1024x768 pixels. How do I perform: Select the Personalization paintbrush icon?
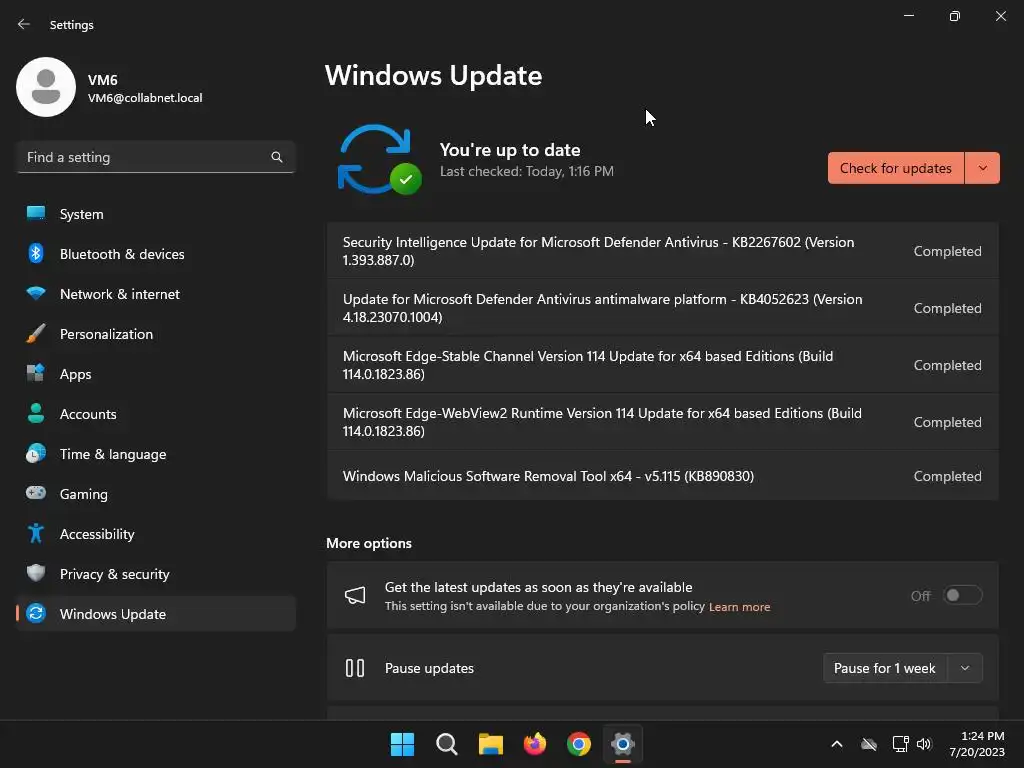coord(36,334)
